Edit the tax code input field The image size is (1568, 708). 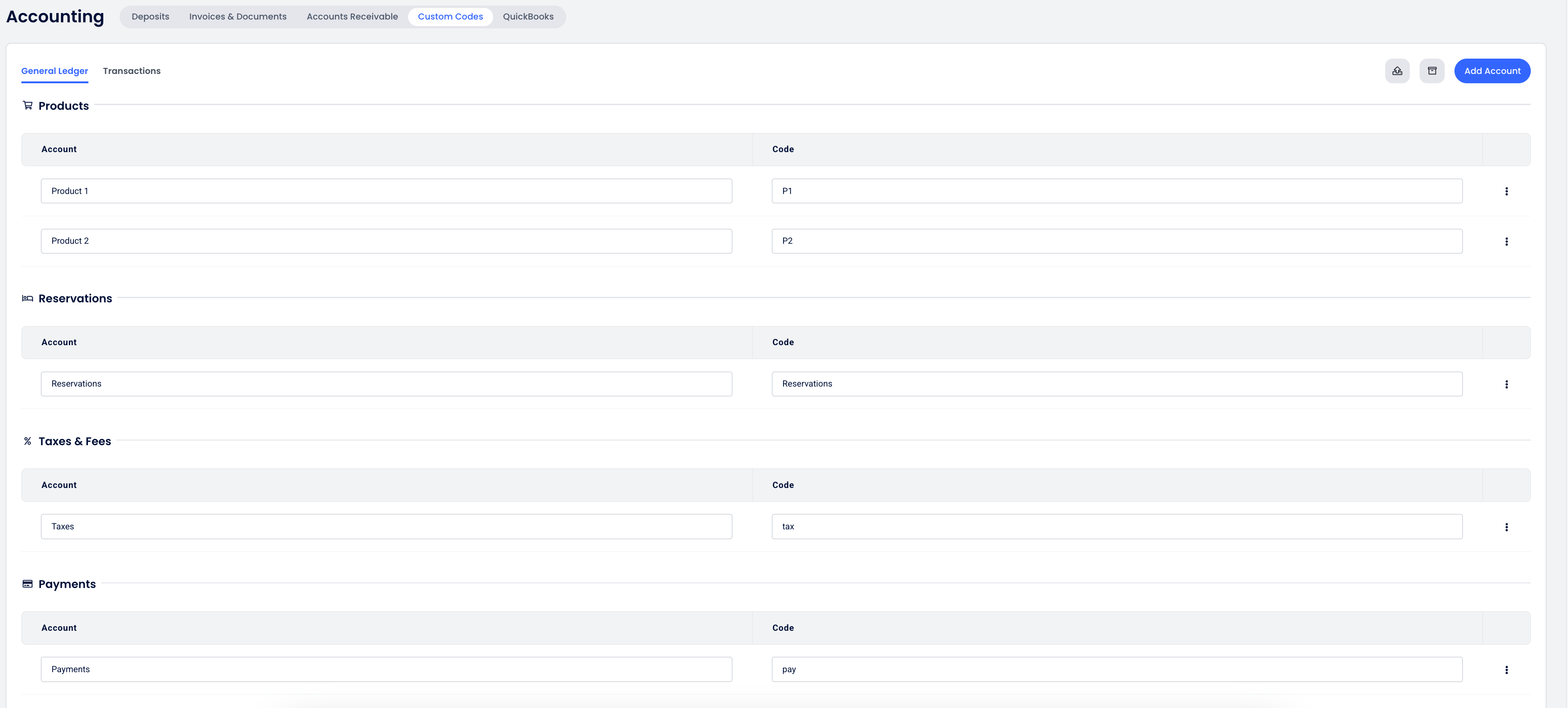point(1116,527)
